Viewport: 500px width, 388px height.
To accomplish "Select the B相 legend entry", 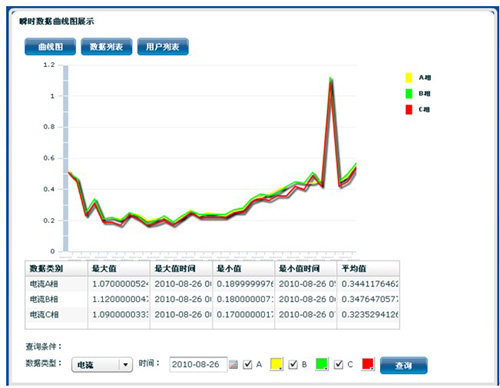I will [418, 94].
